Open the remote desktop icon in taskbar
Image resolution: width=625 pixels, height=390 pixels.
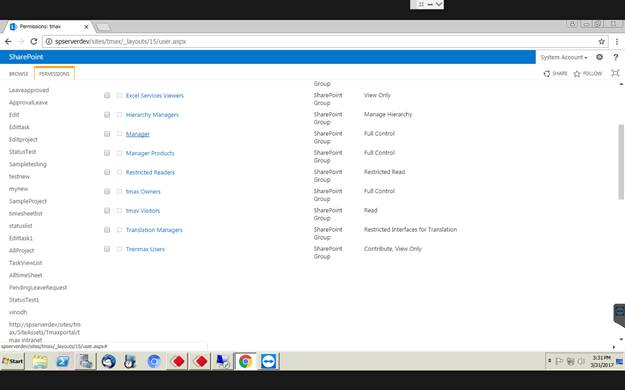[x=222, y=362]
